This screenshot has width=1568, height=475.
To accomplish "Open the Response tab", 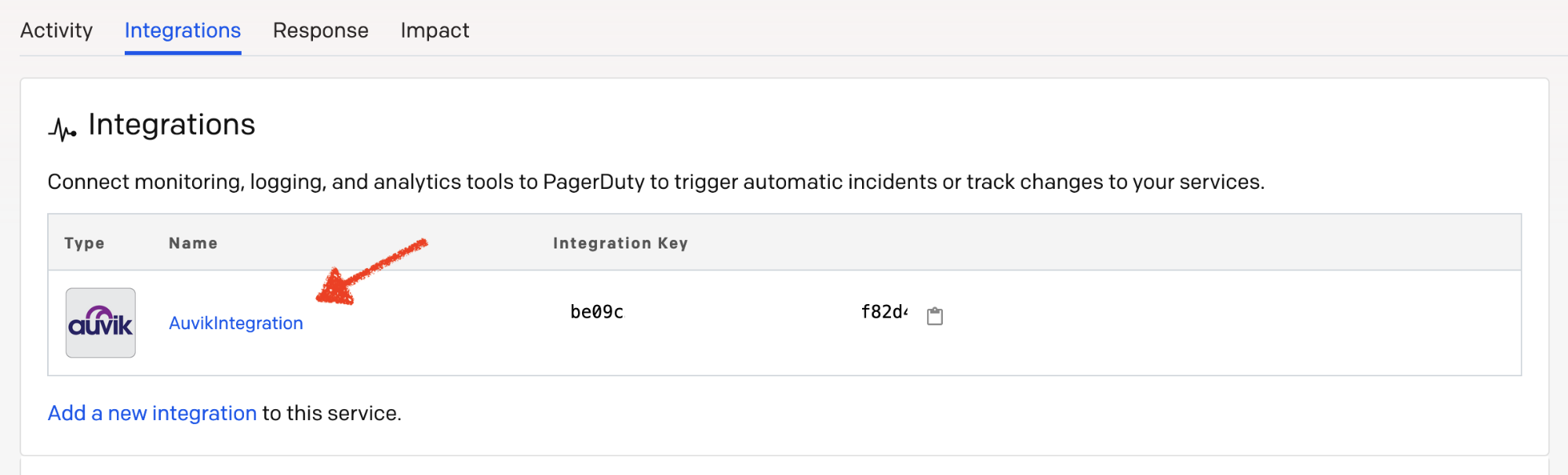I will point(321,31).
